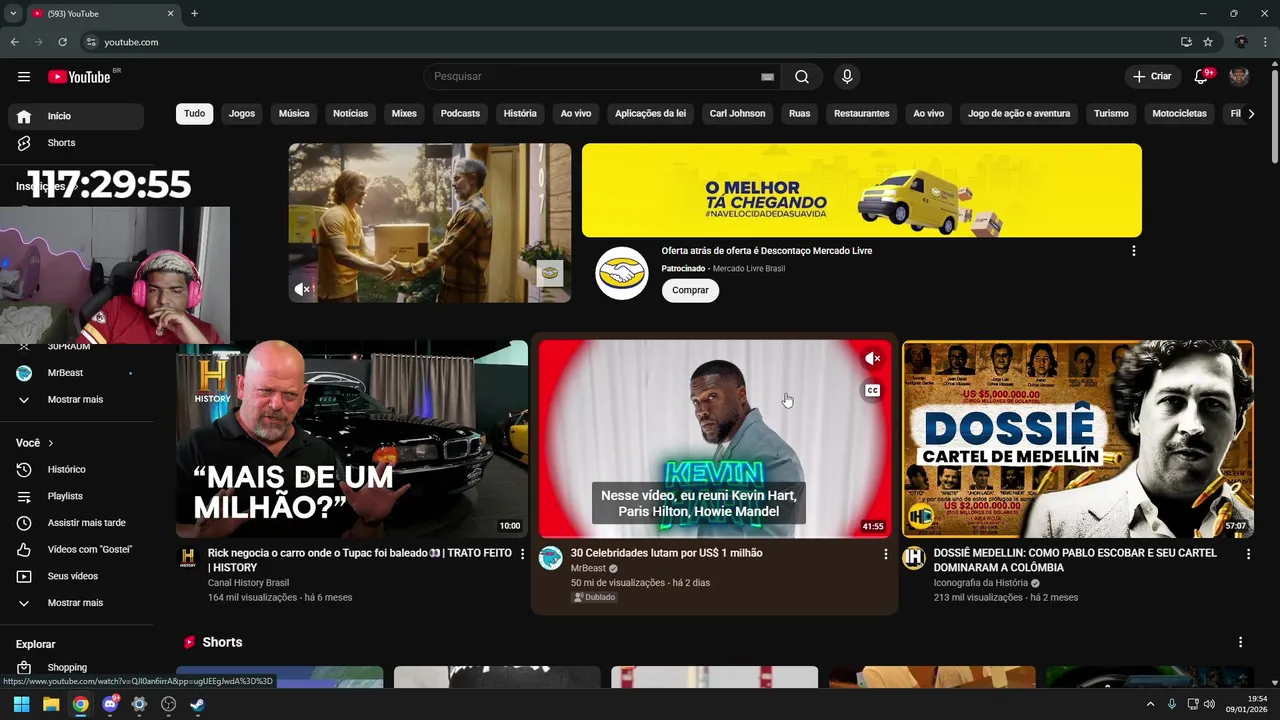Expand Mostrar mais under Você section
The height and width of the screenshot is (720, 1280).
76,603
